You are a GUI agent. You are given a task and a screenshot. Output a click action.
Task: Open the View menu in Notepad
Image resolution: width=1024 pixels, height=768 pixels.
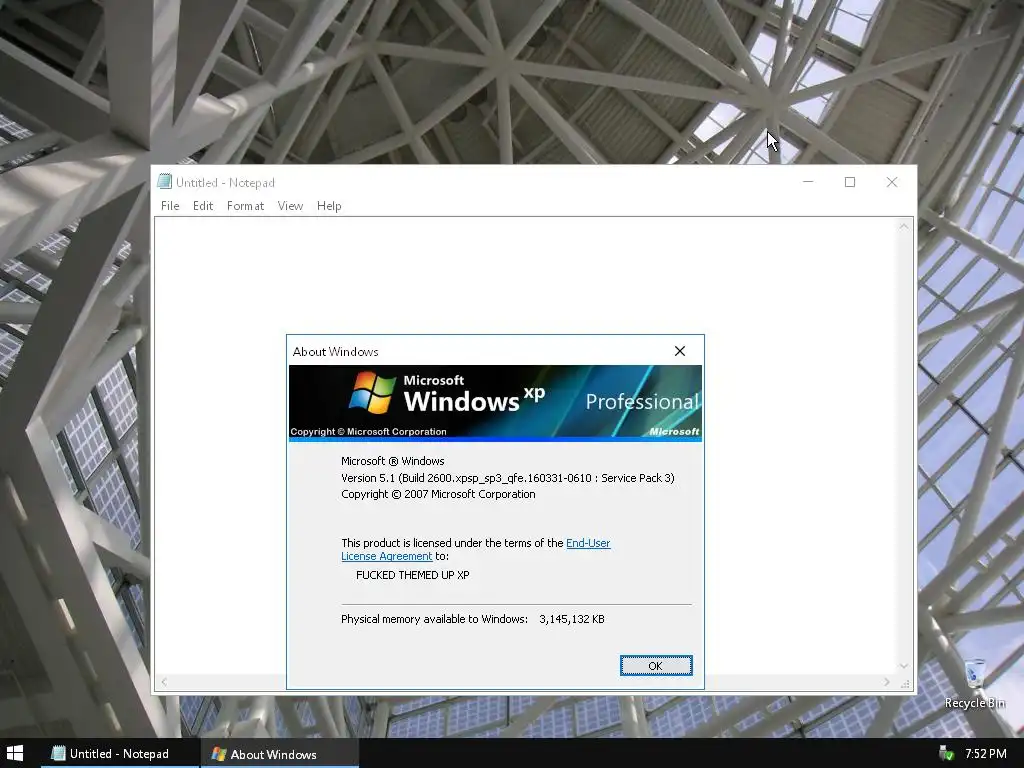[290, 206]
